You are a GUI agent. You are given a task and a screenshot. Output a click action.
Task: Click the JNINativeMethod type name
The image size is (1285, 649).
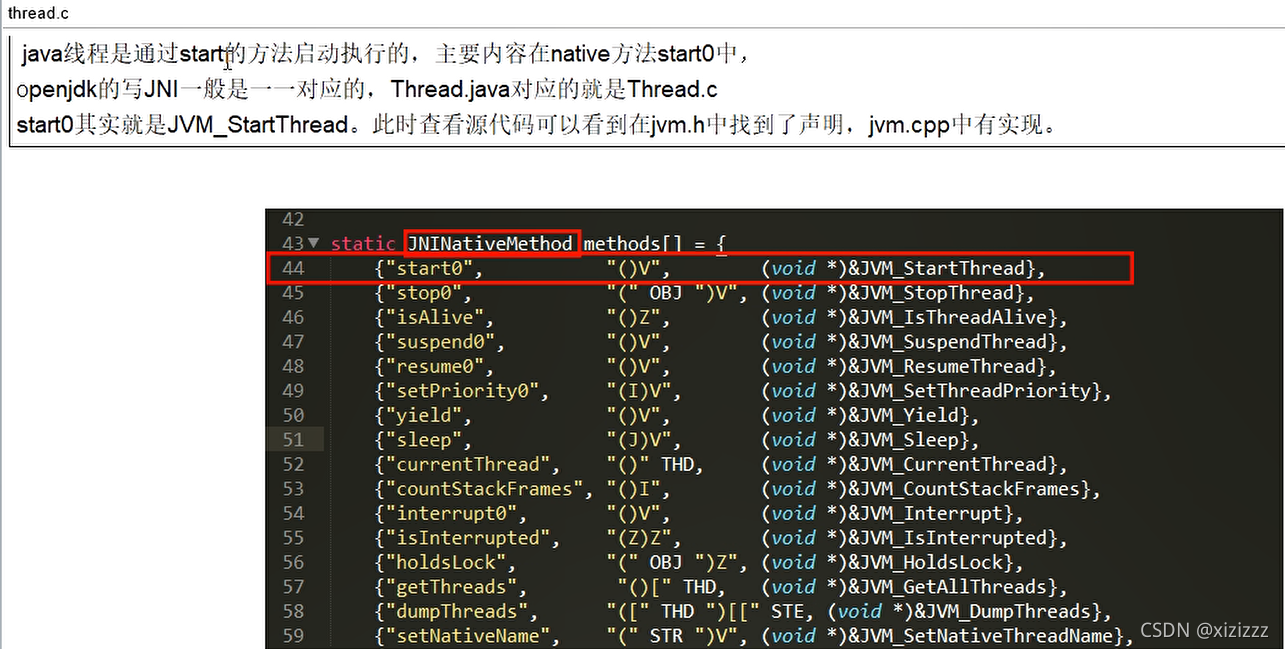coord(492,243)
